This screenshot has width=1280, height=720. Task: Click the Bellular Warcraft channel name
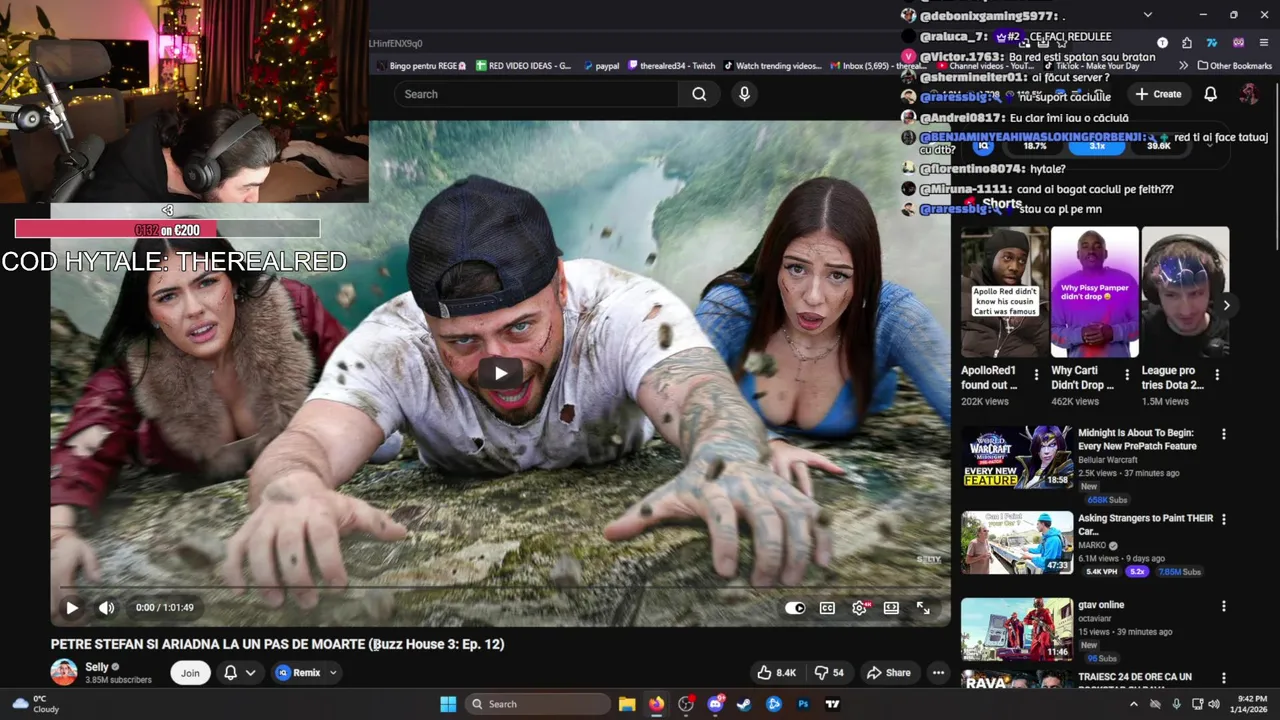[x=1108, y=460]
